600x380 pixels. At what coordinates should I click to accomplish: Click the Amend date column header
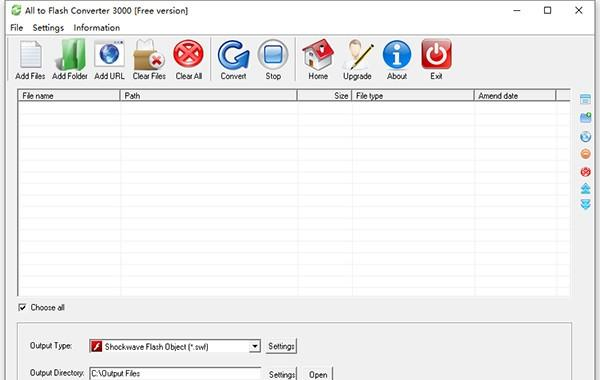(515, 96)
